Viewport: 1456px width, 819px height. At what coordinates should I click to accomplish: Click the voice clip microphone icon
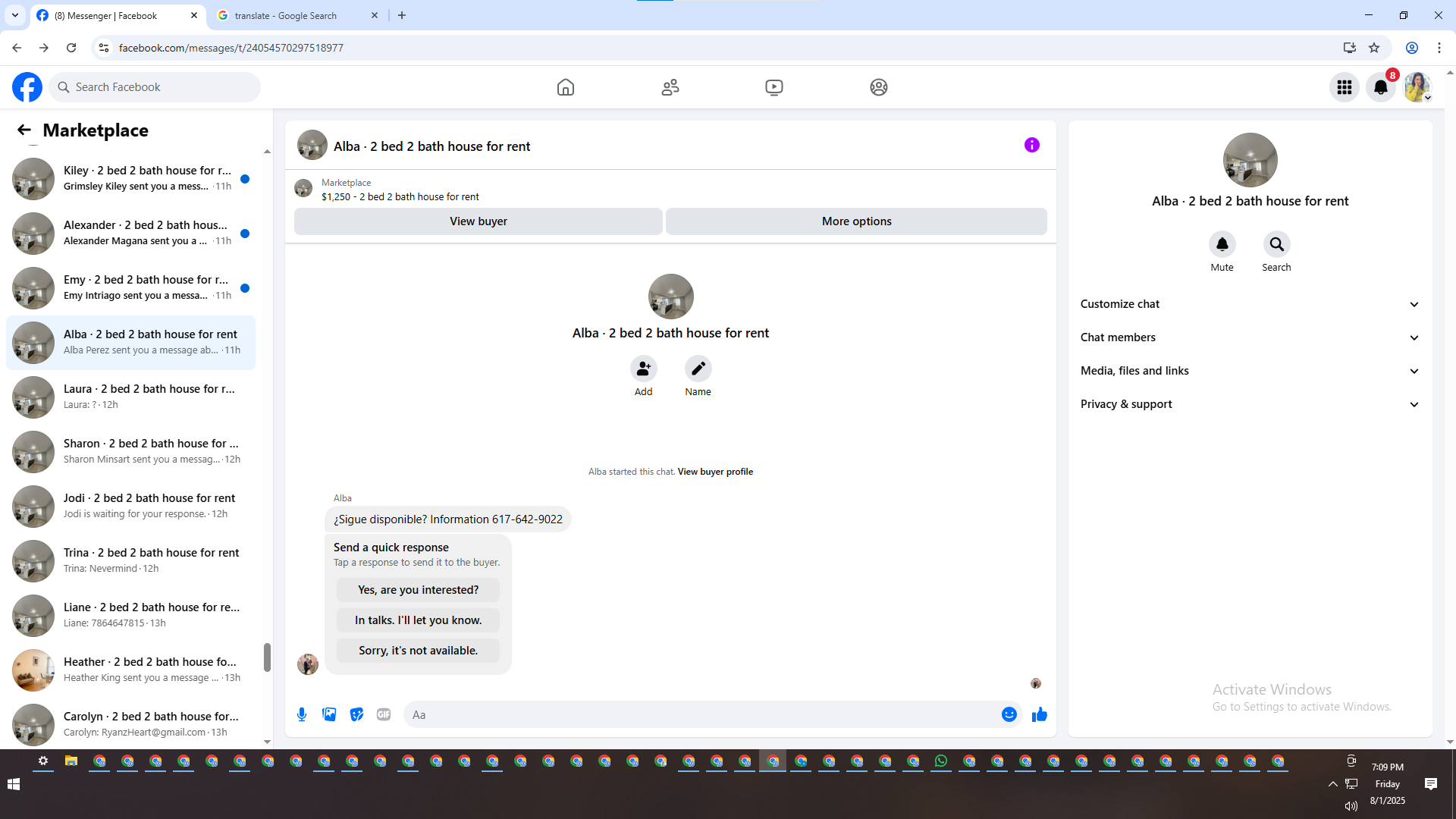pyautogui.click(x=302, y=714)
